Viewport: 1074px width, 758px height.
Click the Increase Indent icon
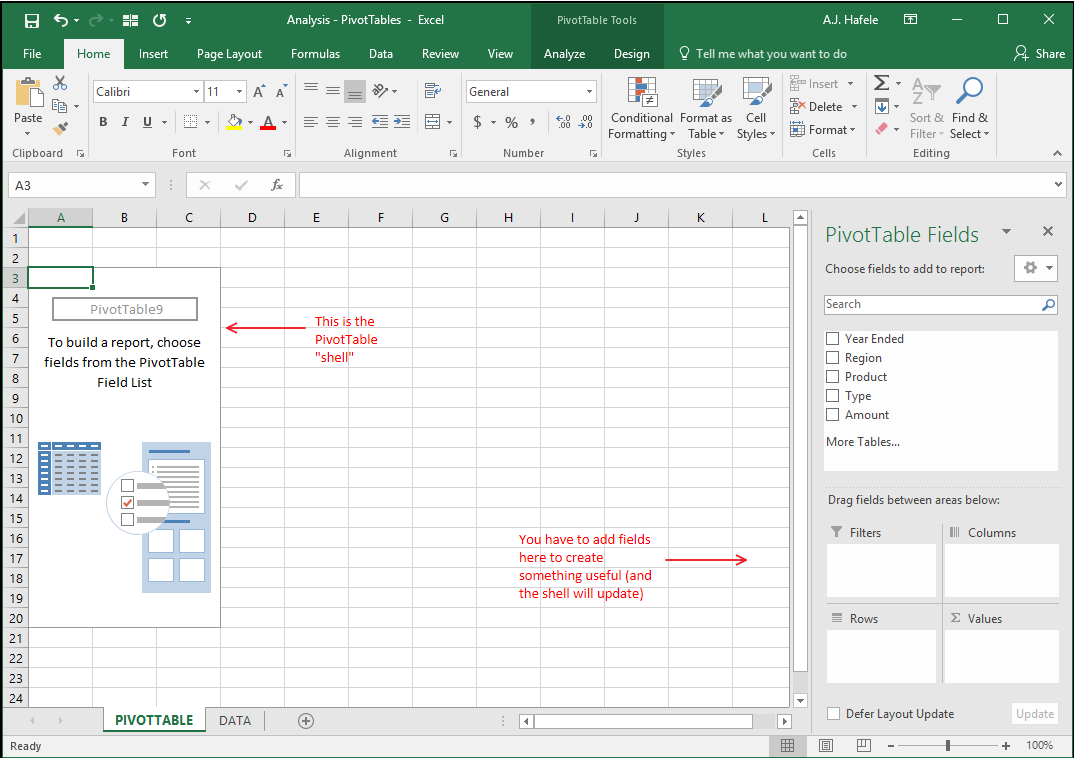click(402, 122)
